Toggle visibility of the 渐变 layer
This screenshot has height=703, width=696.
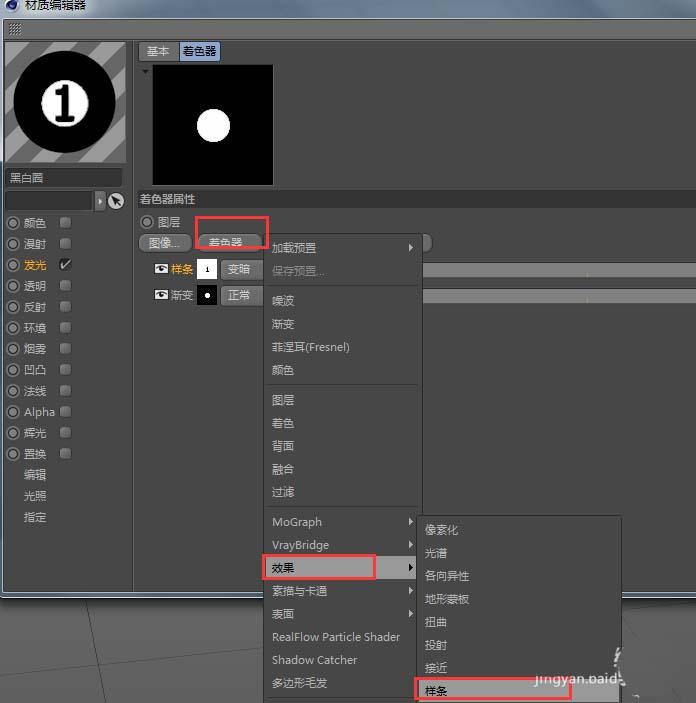[161, 296]
